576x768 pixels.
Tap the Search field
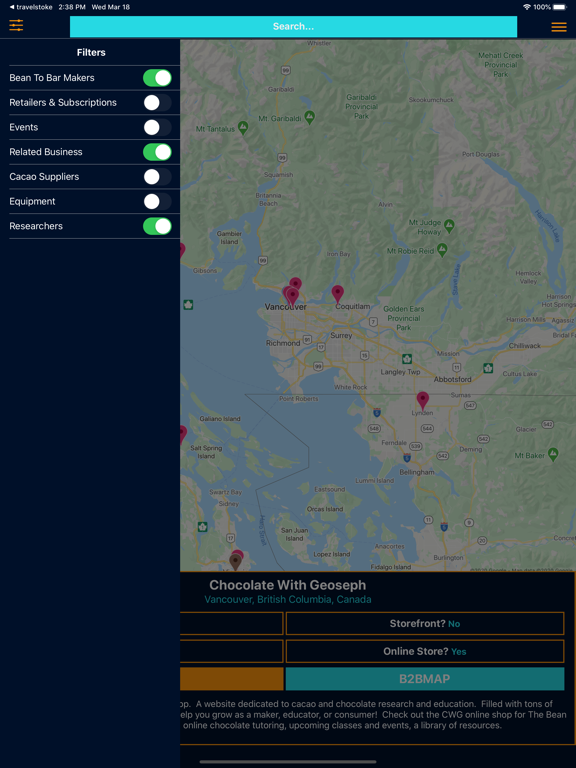click(x=293, y=26)
